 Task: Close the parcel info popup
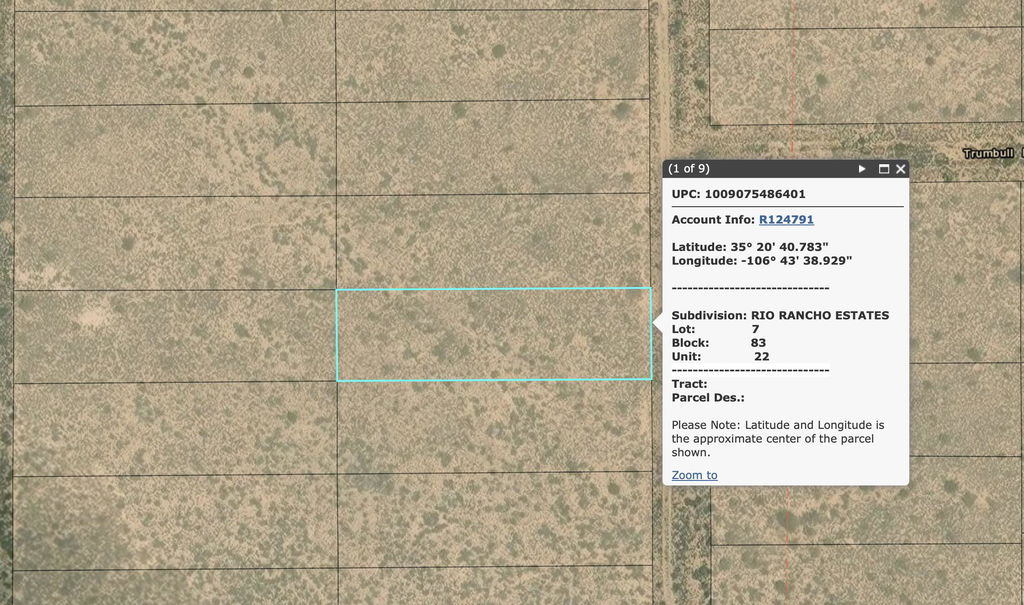(901, 169)
